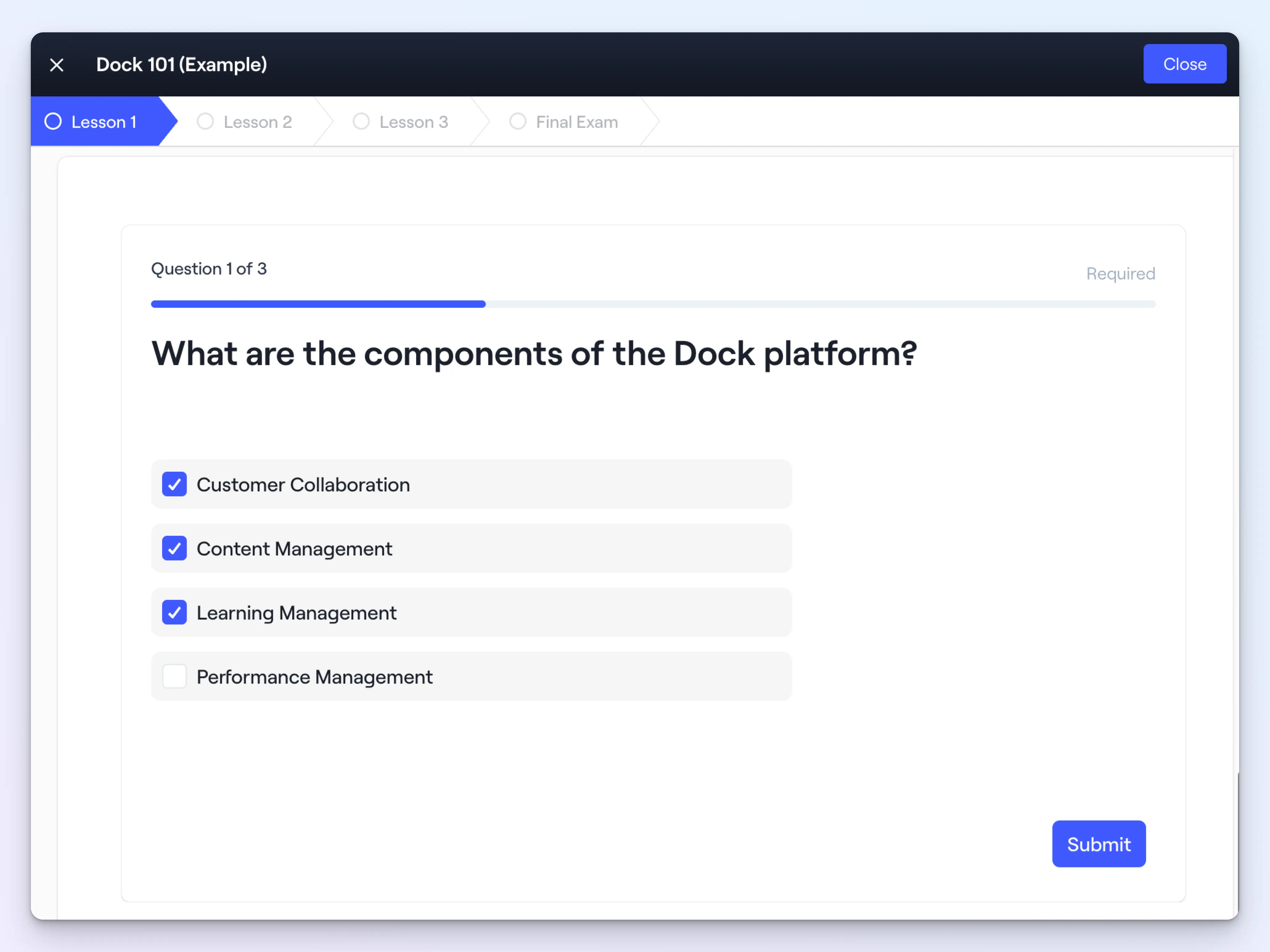Uncheck the Learning Management checkbox
Viewport: 1270px width, 952px height.
[174, 612]
